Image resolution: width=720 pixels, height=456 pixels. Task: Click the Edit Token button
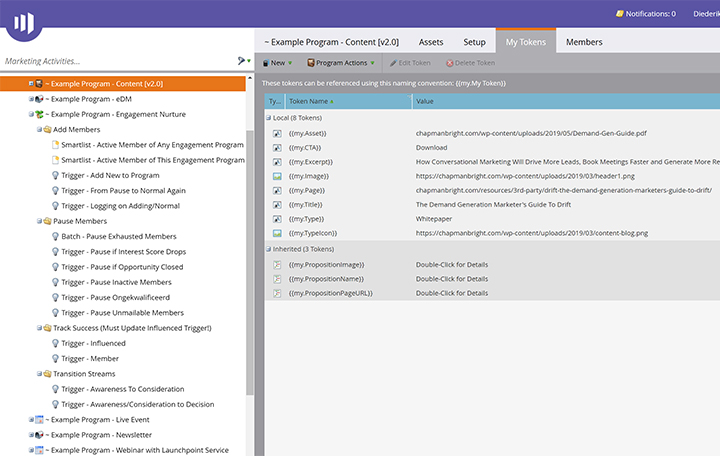click(410, 63)
